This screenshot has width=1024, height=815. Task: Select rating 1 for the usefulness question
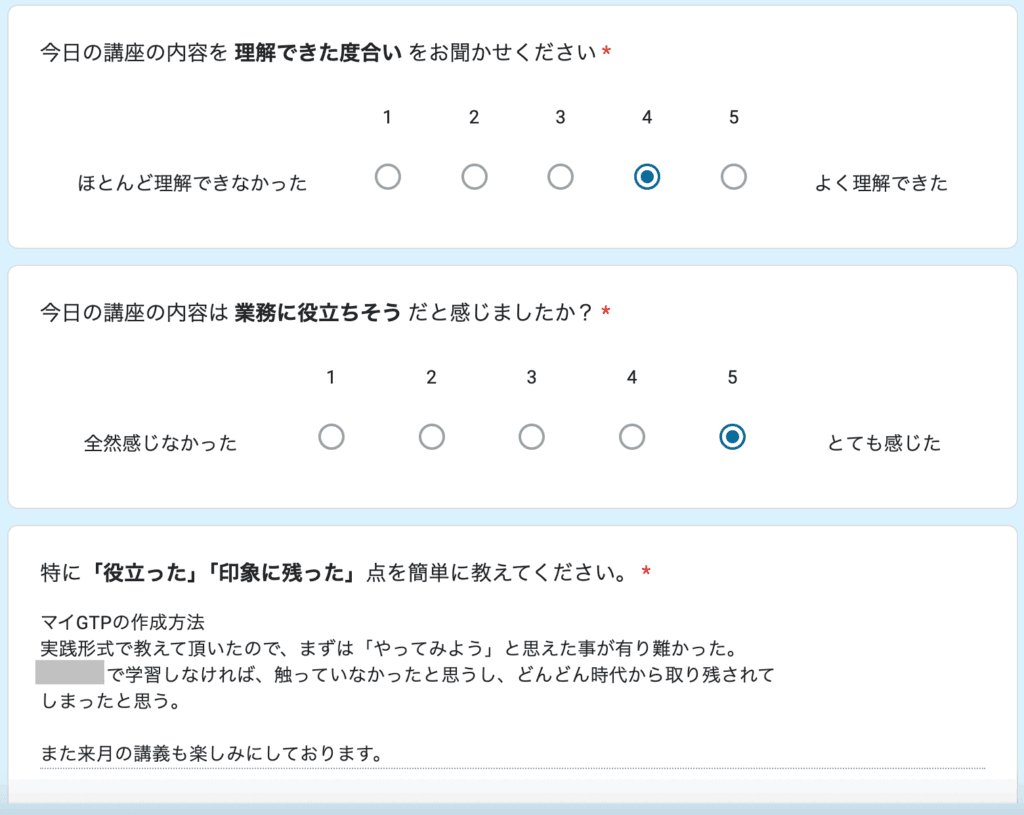[x=331, y=437]
